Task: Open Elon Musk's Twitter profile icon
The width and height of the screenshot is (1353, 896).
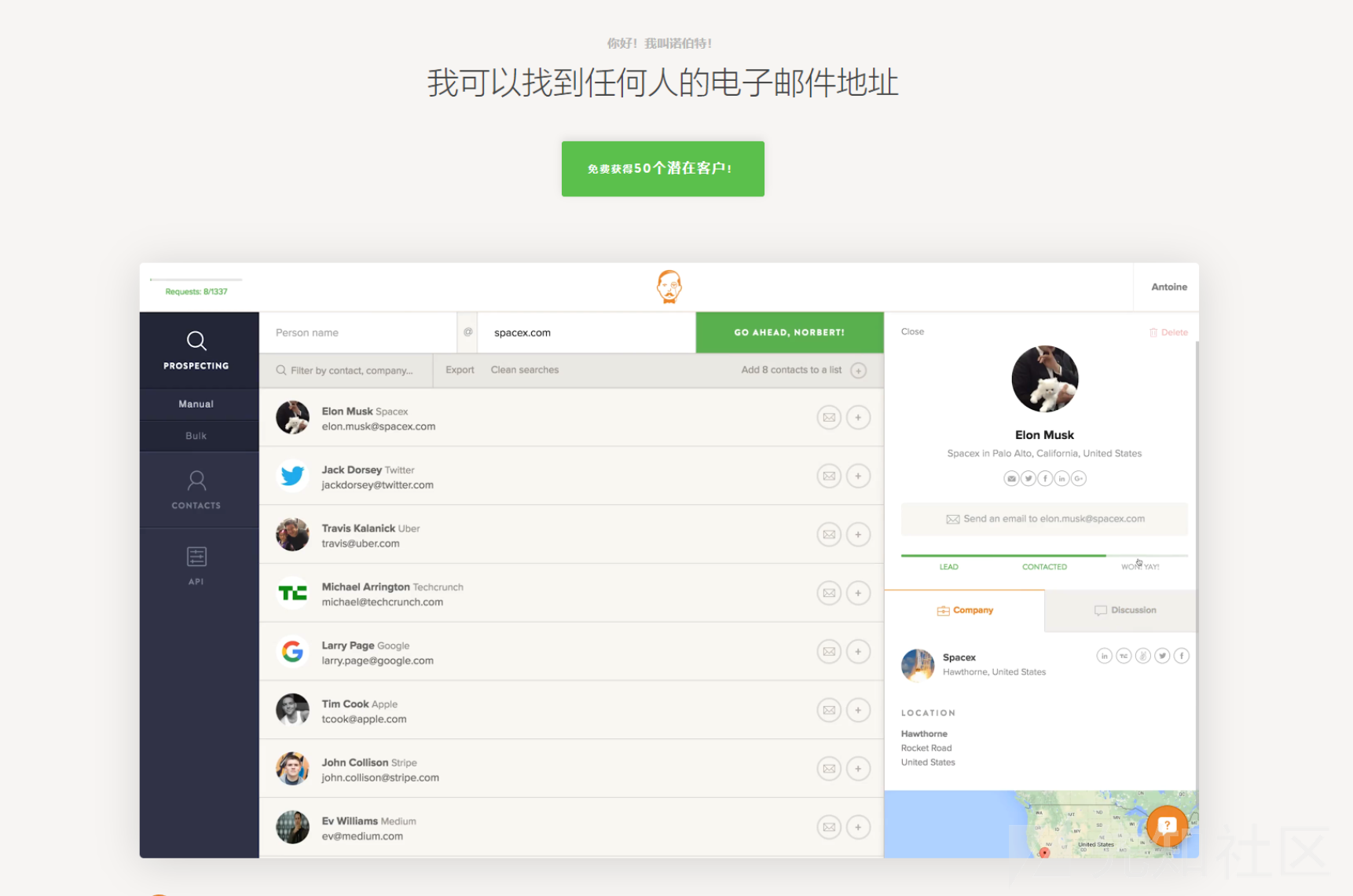Action: click(x=1028, y=478)
